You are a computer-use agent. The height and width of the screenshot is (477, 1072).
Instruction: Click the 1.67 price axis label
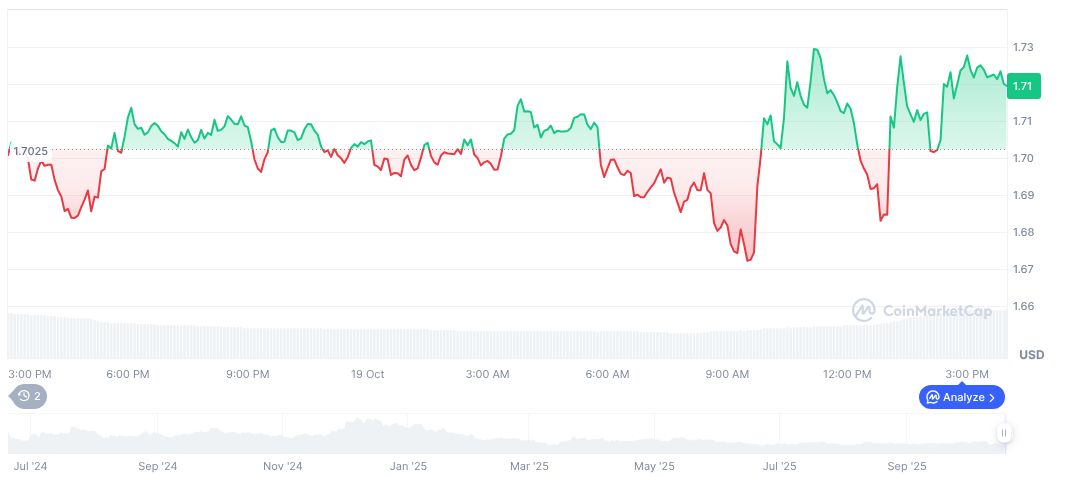[x=1023, y=269]
